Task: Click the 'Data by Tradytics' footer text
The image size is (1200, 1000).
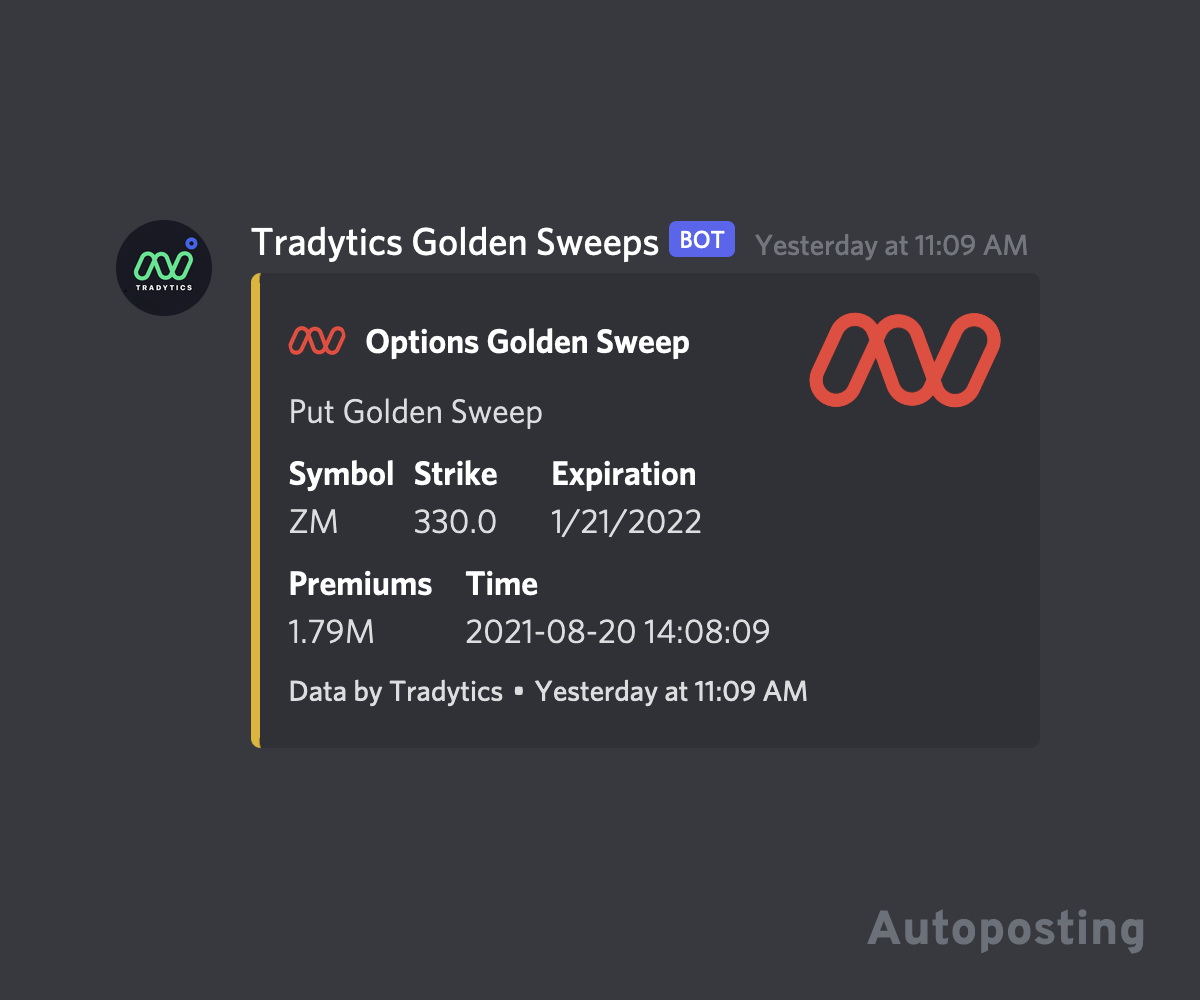Action: point(394,691)
